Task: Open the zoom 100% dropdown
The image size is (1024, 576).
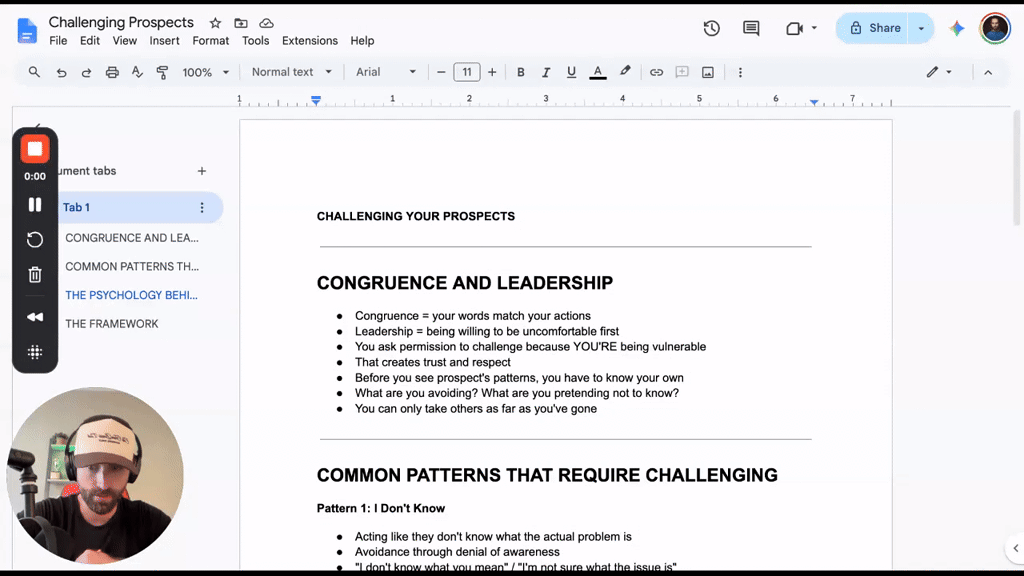Action: click(x=205, y=72)
